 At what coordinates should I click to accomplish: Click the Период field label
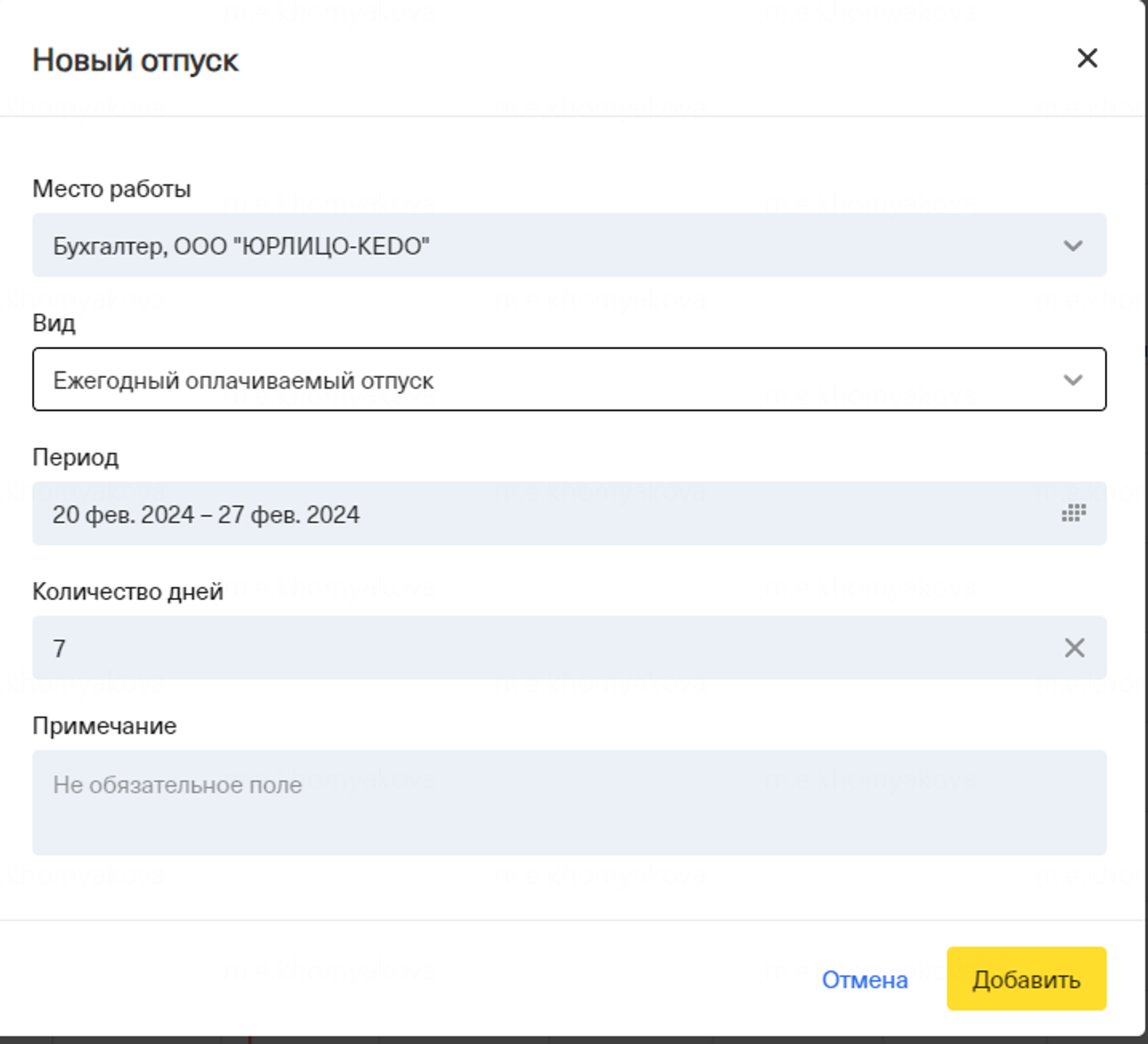[76, 457]
